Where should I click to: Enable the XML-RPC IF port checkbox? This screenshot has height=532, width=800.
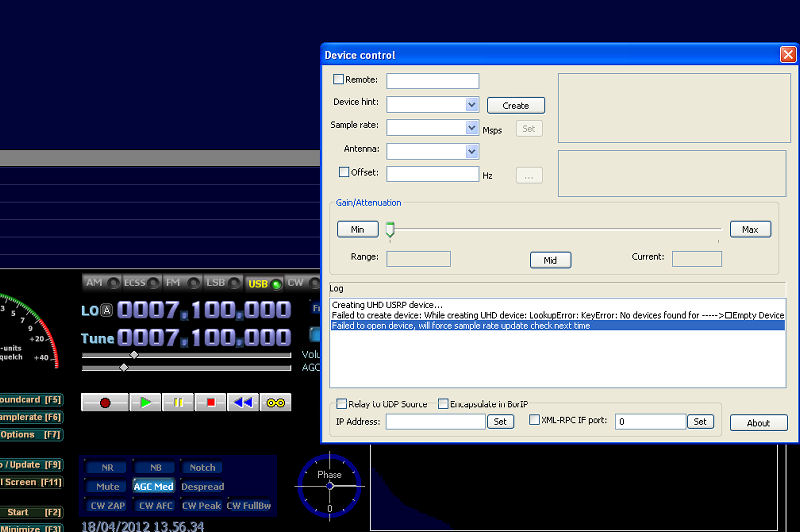[x=534, y=419]
